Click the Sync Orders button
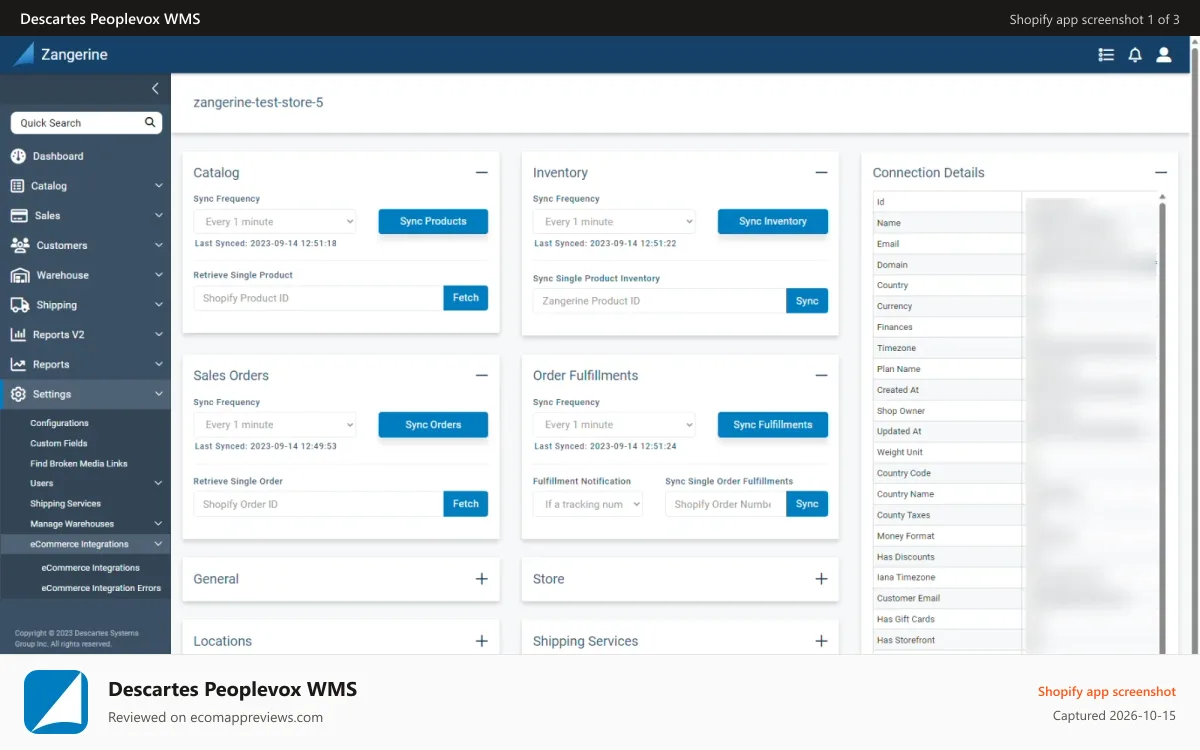The height and width of the screenshot is (750, 1200). point(433,425)
